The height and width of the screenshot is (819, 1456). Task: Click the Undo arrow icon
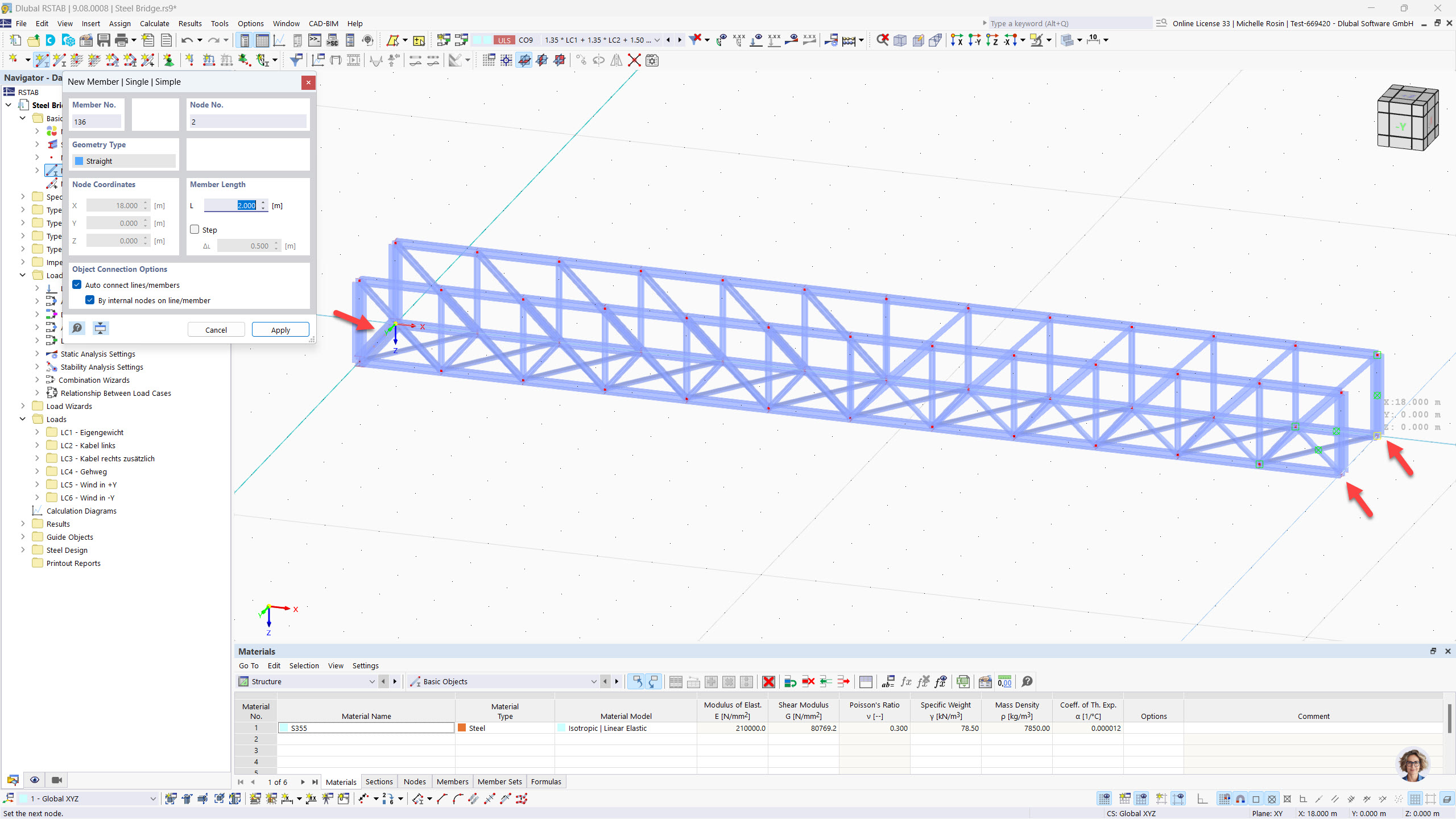187,40
